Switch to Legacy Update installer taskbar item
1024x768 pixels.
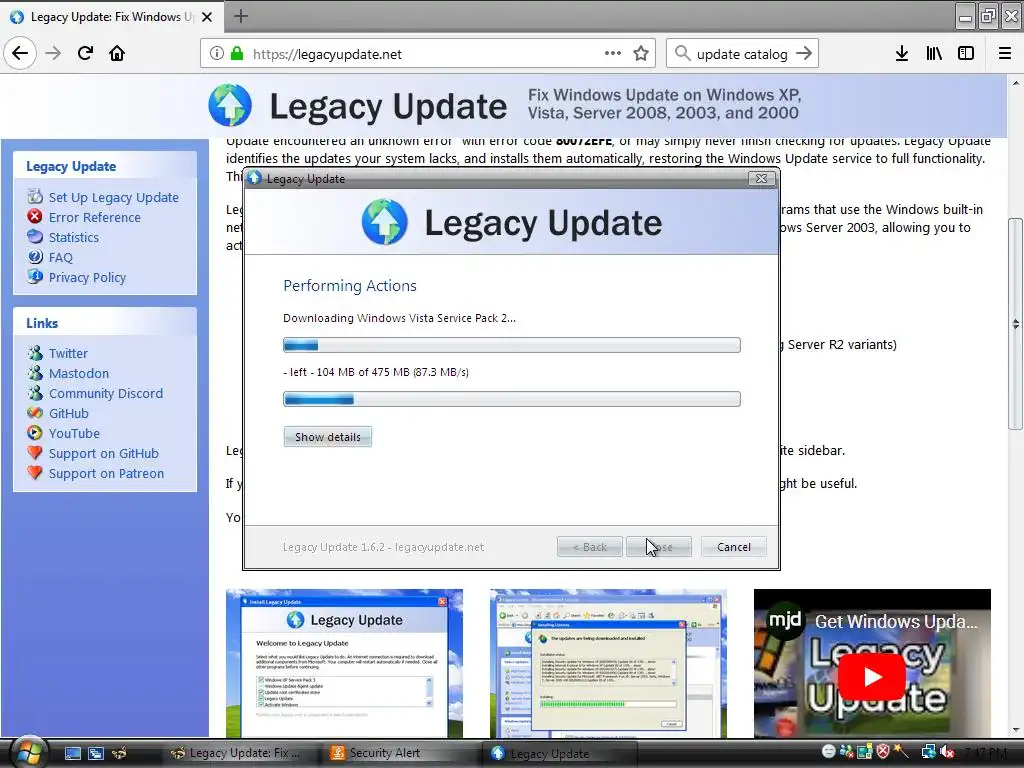560,753
